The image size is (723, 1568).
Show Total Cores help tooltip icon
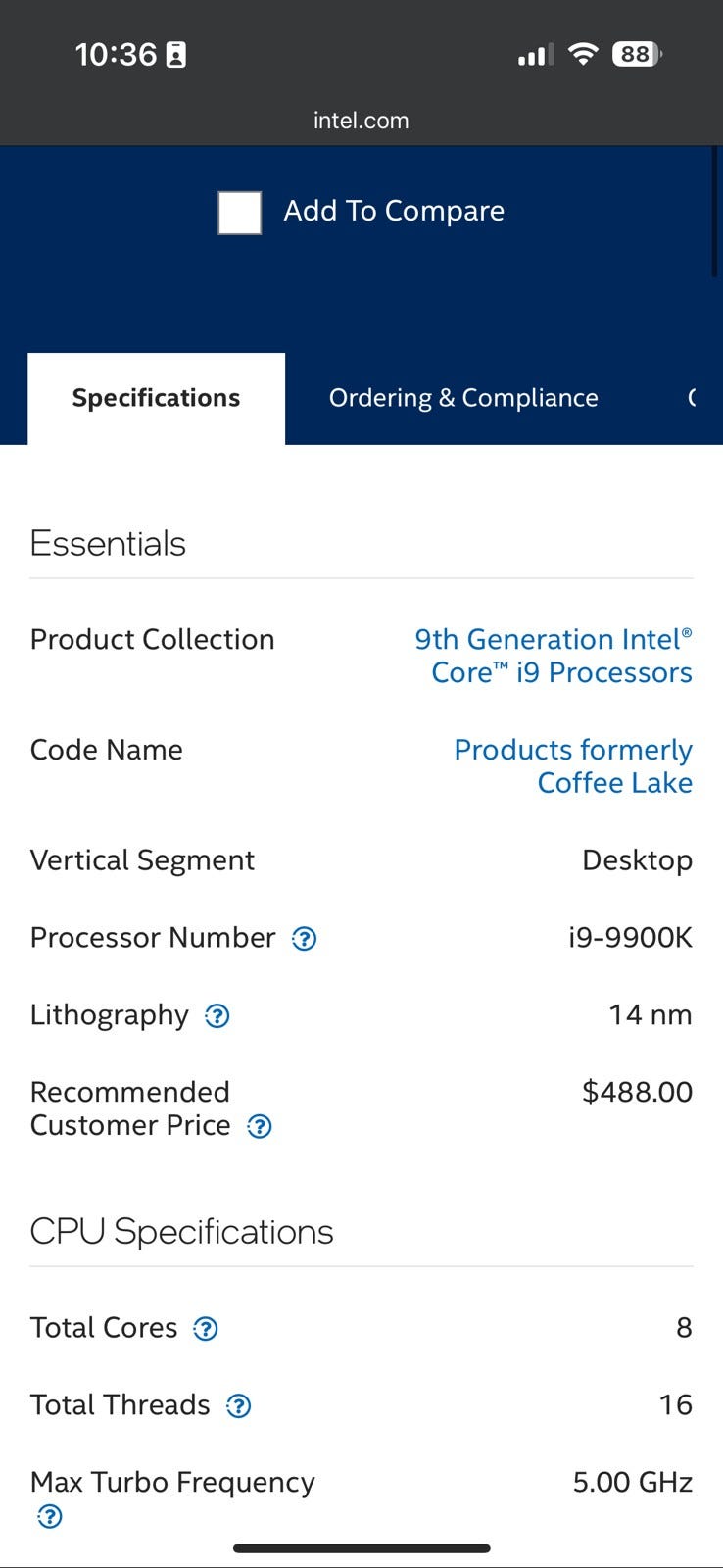click(205, 1329)
